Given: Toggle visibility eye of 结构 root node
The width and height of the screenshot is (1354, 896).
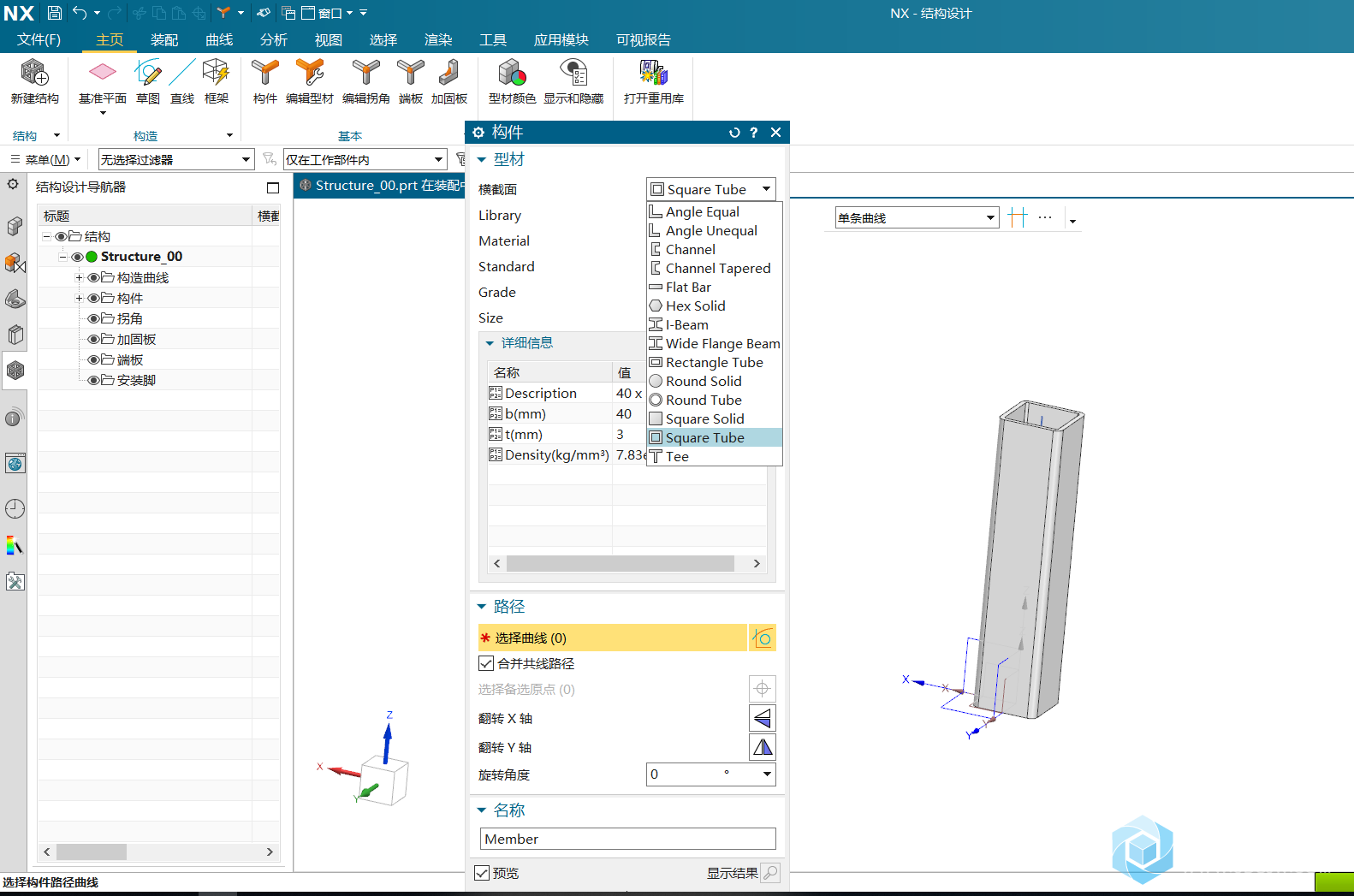Looking at the screenshot, I should coord(61,236).
